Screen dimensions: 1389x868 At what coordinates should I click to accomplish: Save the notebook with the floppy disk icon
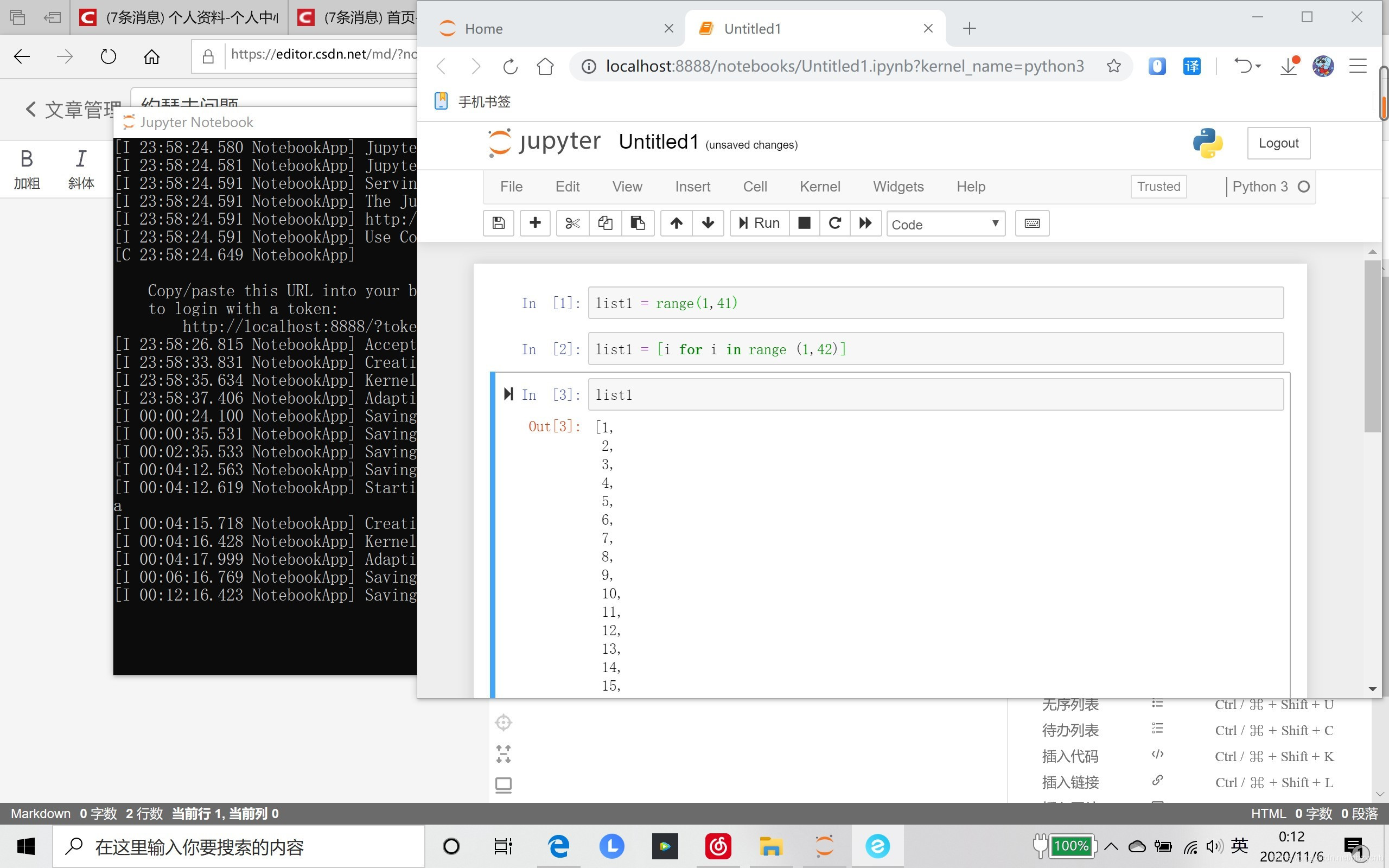[x=498, y=224]
